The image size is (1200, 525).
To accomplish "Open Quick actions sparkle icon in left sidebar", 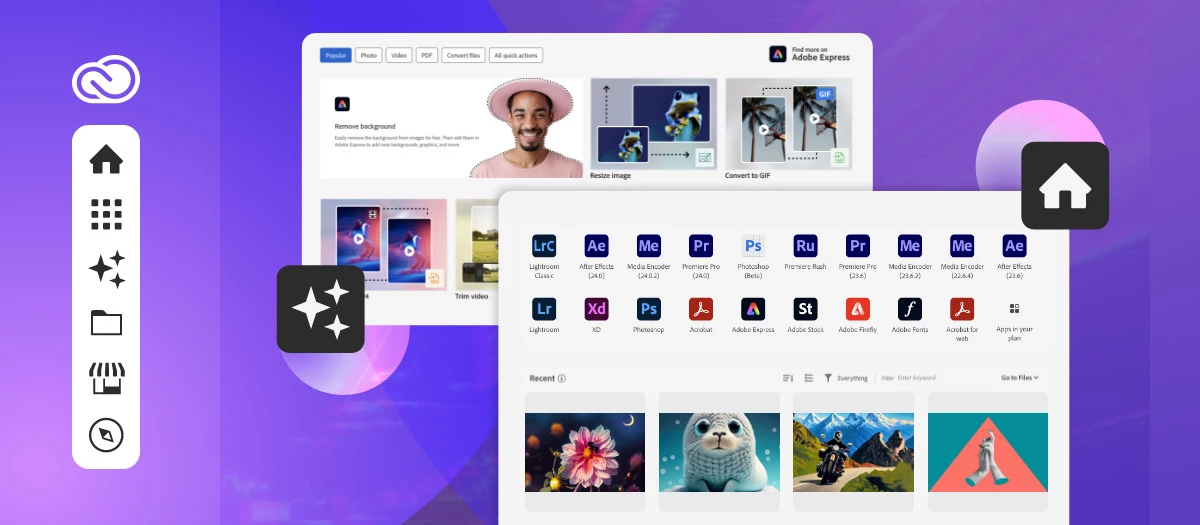I will (107, 270).
